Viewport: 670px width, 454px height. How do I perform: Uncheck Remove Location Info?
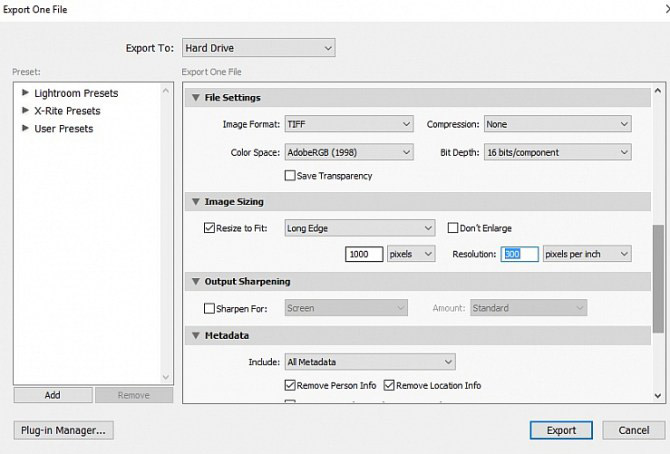pyautogui.click(x=389, y=385)
